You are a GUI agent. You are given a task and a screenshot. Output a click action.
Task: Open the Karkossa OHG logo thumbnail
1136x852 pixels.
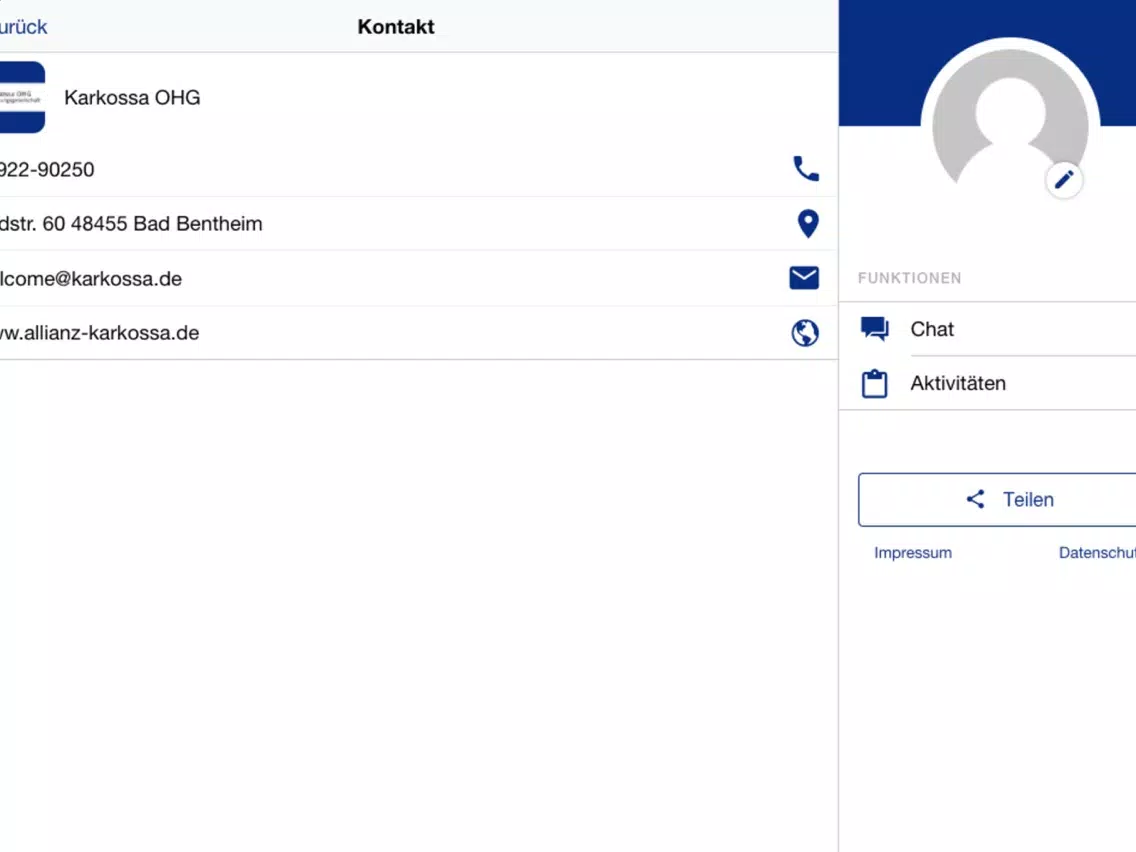(22, 97)
